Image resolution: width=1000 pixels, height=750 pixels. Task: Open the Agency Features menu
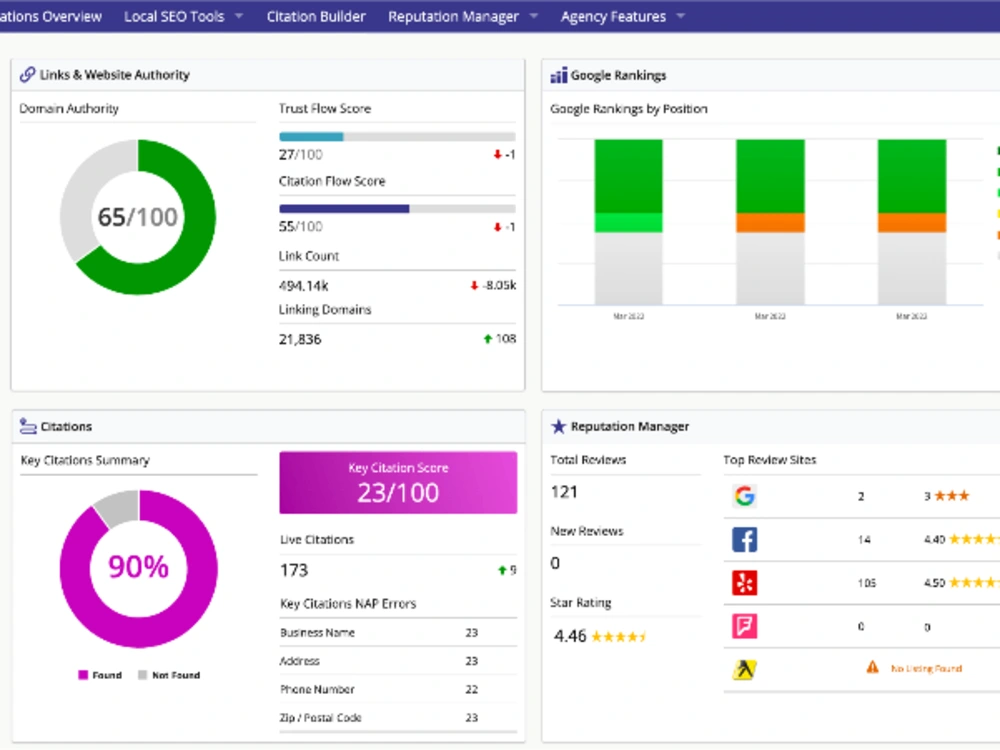pos(614,17)
